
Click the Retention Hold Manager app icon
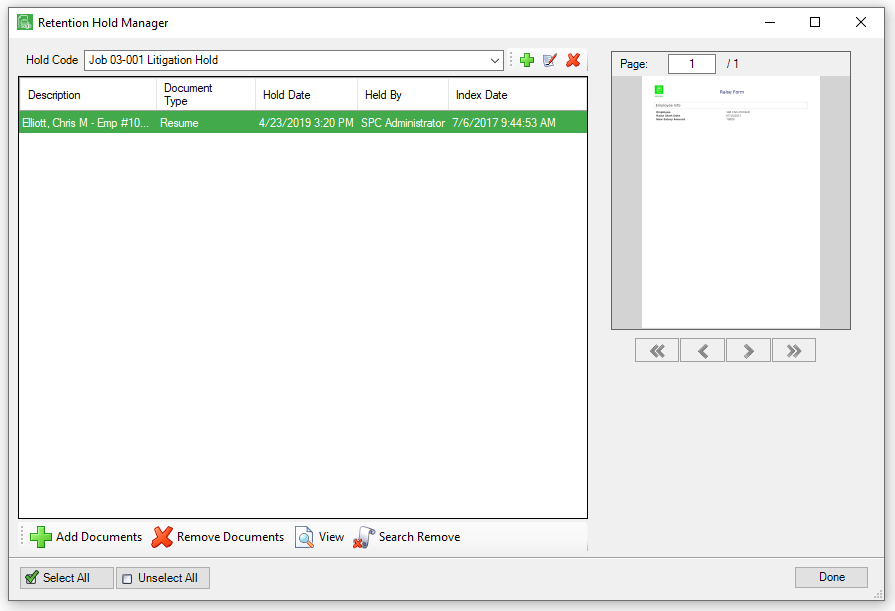(25, 22)
